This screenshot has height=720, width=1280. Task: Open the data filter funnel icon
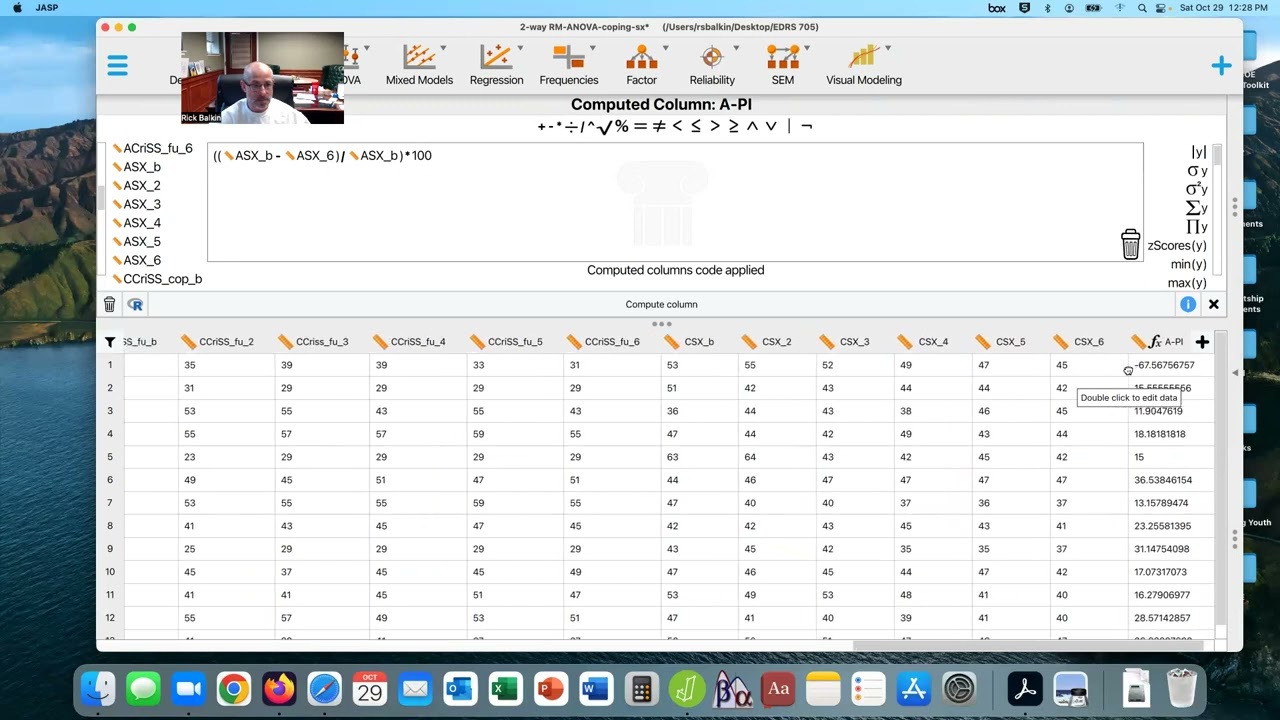[x=110, y=342]
